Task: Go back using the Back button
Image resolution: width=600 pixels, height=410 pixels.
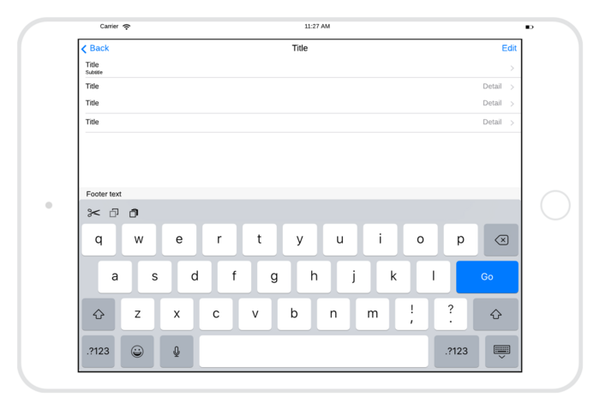Action: point(95,48)
